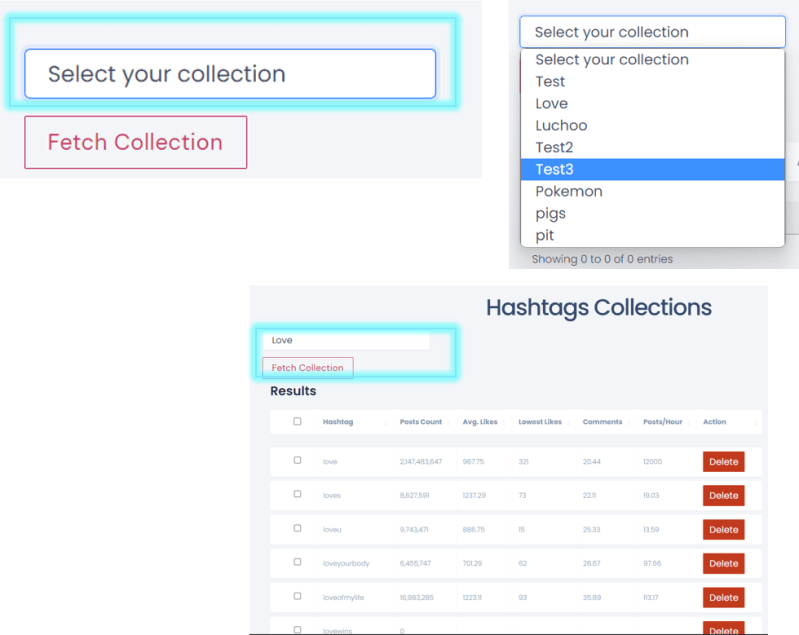Click posts/hour value 97.66
This screenshot has width=799, height=635.
coord(652,564)
